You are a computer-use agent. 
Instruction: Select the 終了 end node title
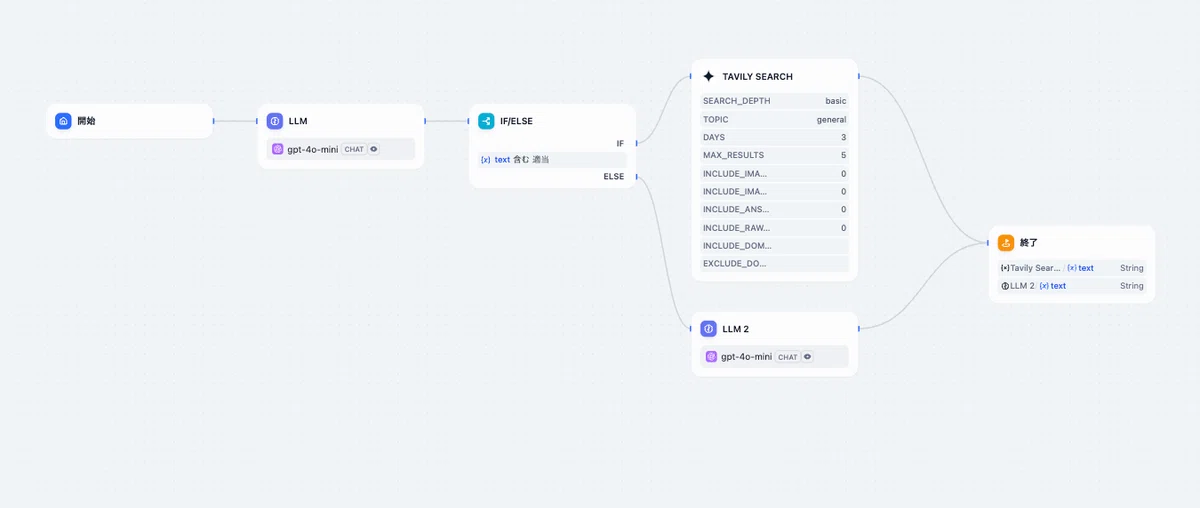[1029, 243]
